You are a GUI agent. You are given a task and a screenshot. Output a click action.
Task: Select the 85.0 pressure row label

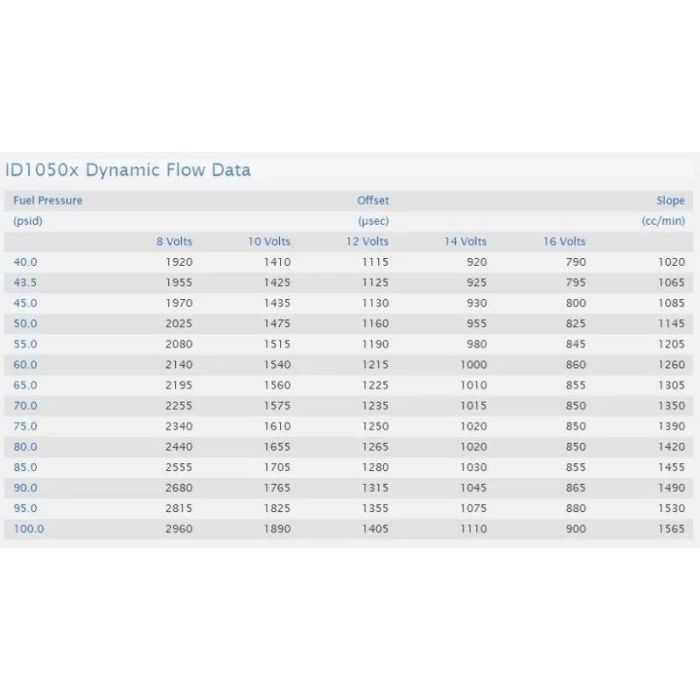tap(25, 467)
